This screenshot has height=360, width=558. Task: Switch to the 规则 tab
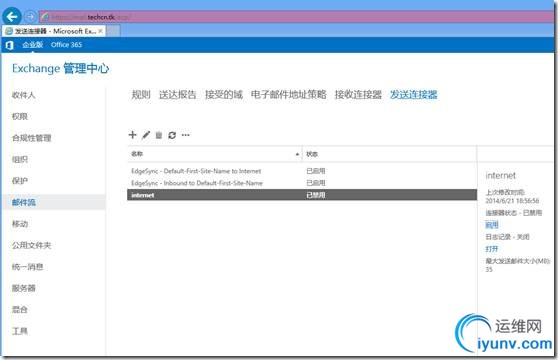click(x=141, y=95)
